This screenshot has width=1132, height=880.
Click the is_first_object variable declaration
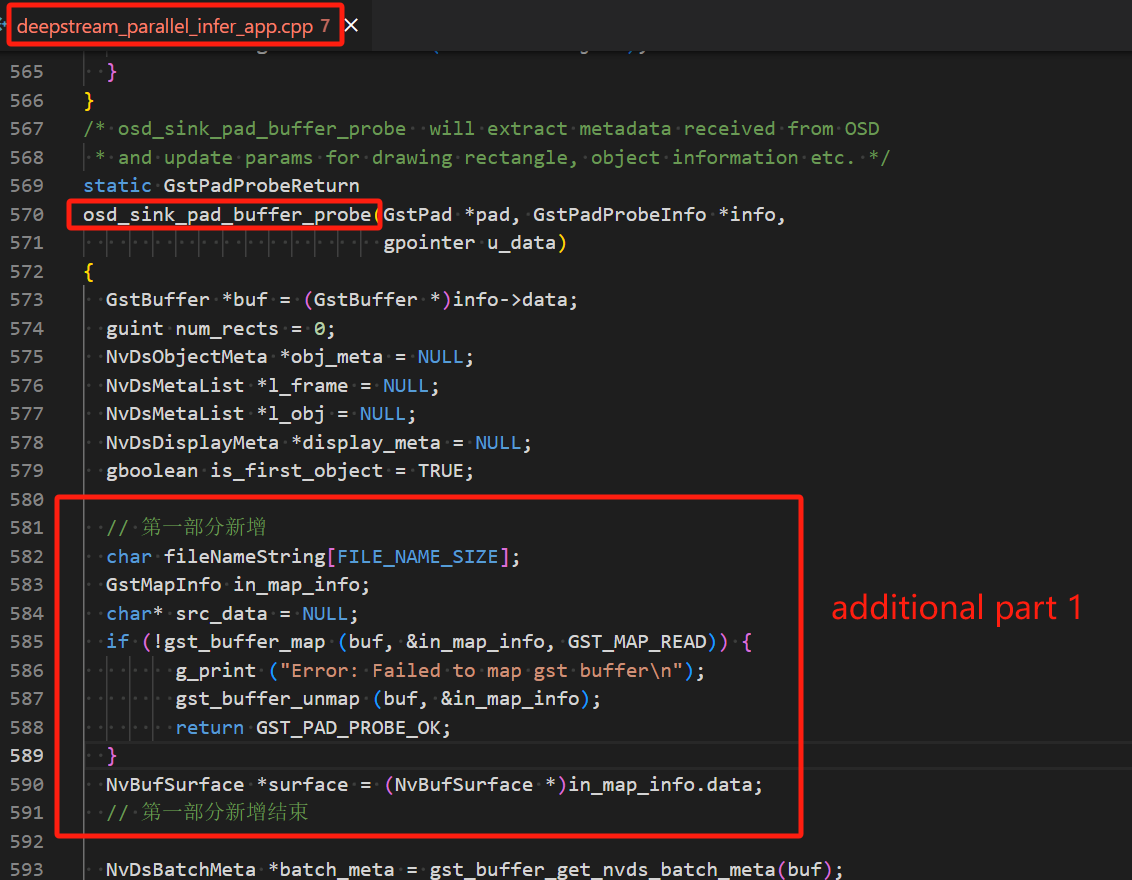296,471
